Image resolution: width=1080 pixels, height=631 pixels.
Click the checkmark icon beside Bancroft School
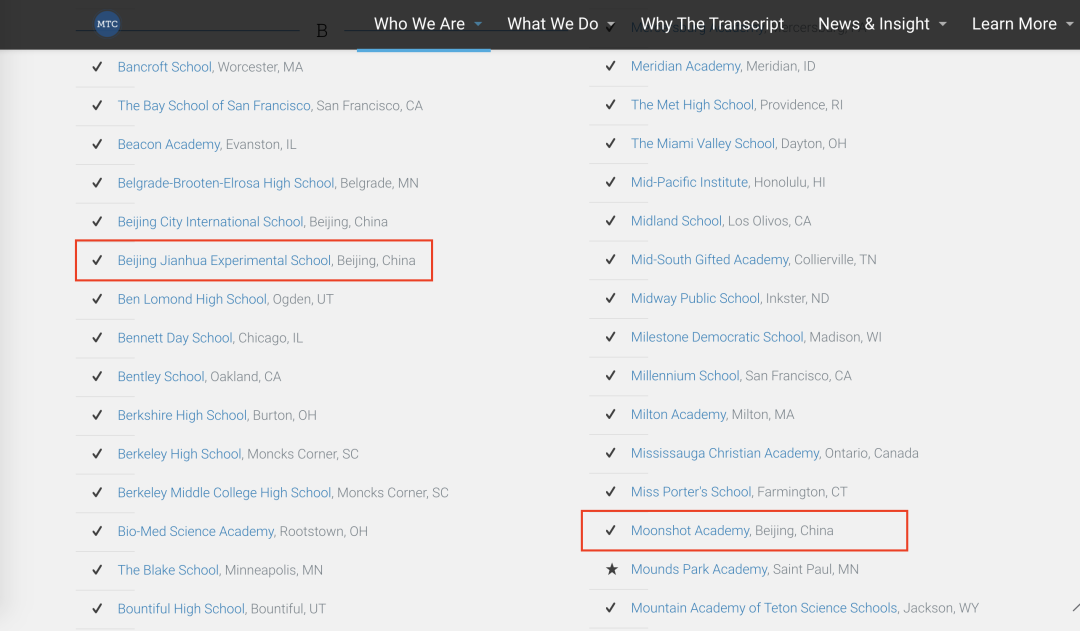pyautogui.click(x=97, y=67)
